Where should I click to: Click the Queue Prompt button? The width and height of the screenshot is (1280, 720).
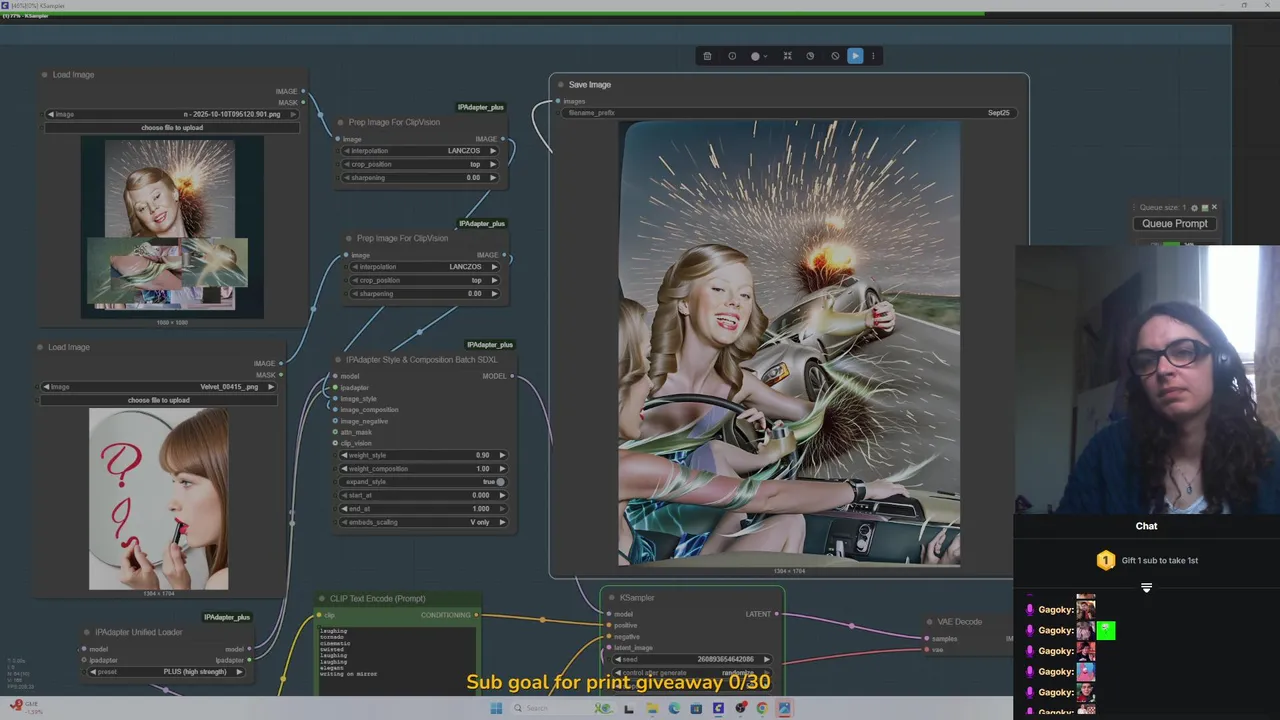[1175, 224]
